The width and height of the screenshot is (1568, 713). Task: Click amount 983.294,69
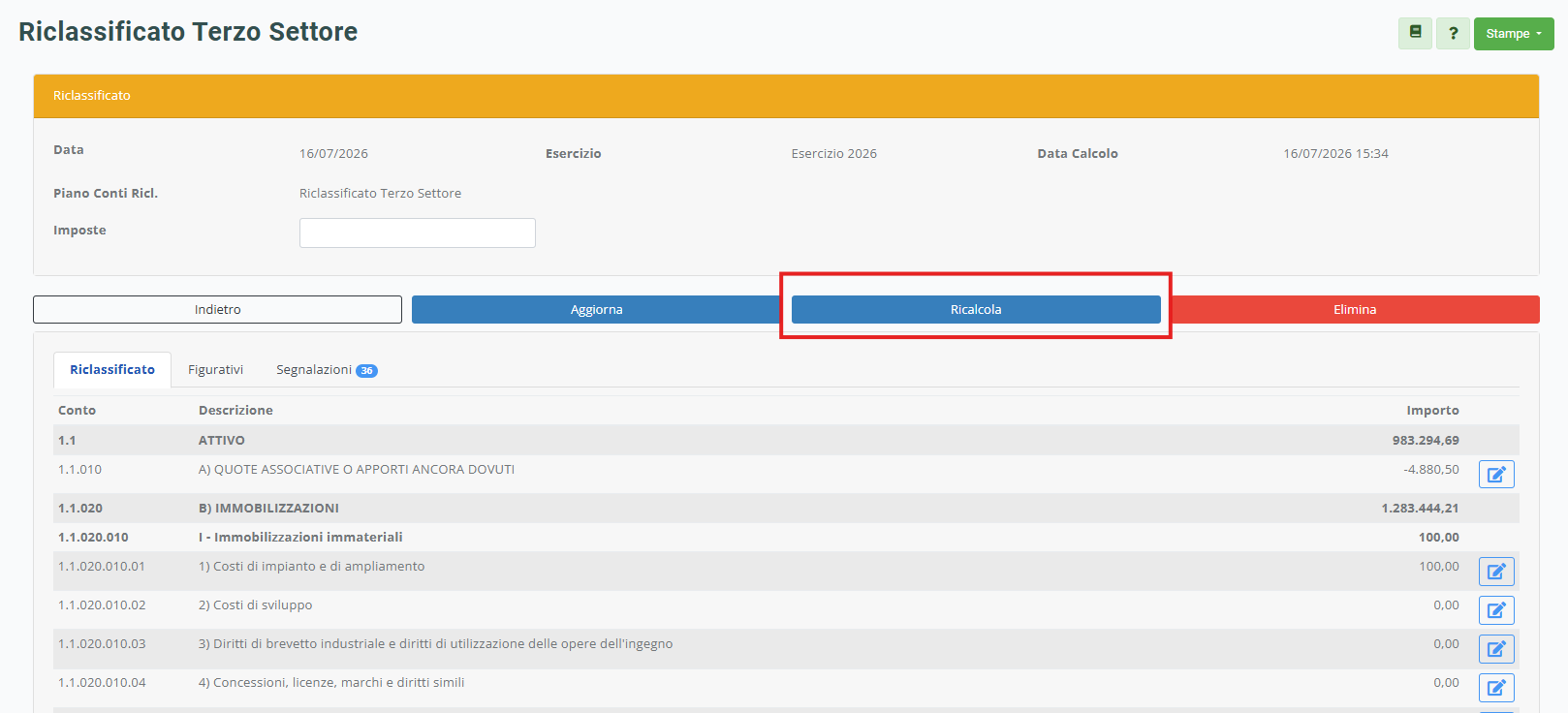coord(1426,440)
